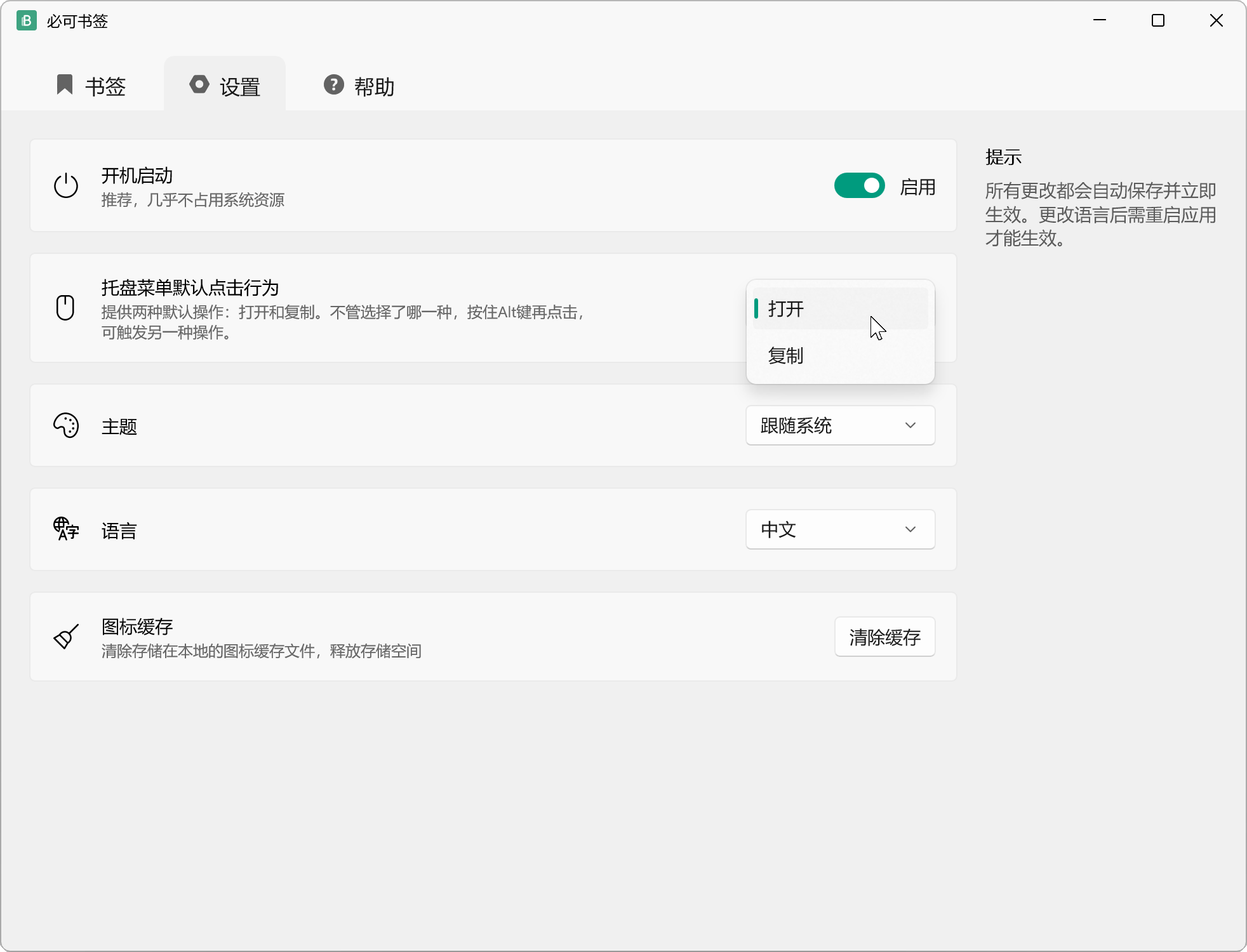Click the translate icon beside 语言
The height and width of the screenshot is (952, 1247).
coord(66,529)
